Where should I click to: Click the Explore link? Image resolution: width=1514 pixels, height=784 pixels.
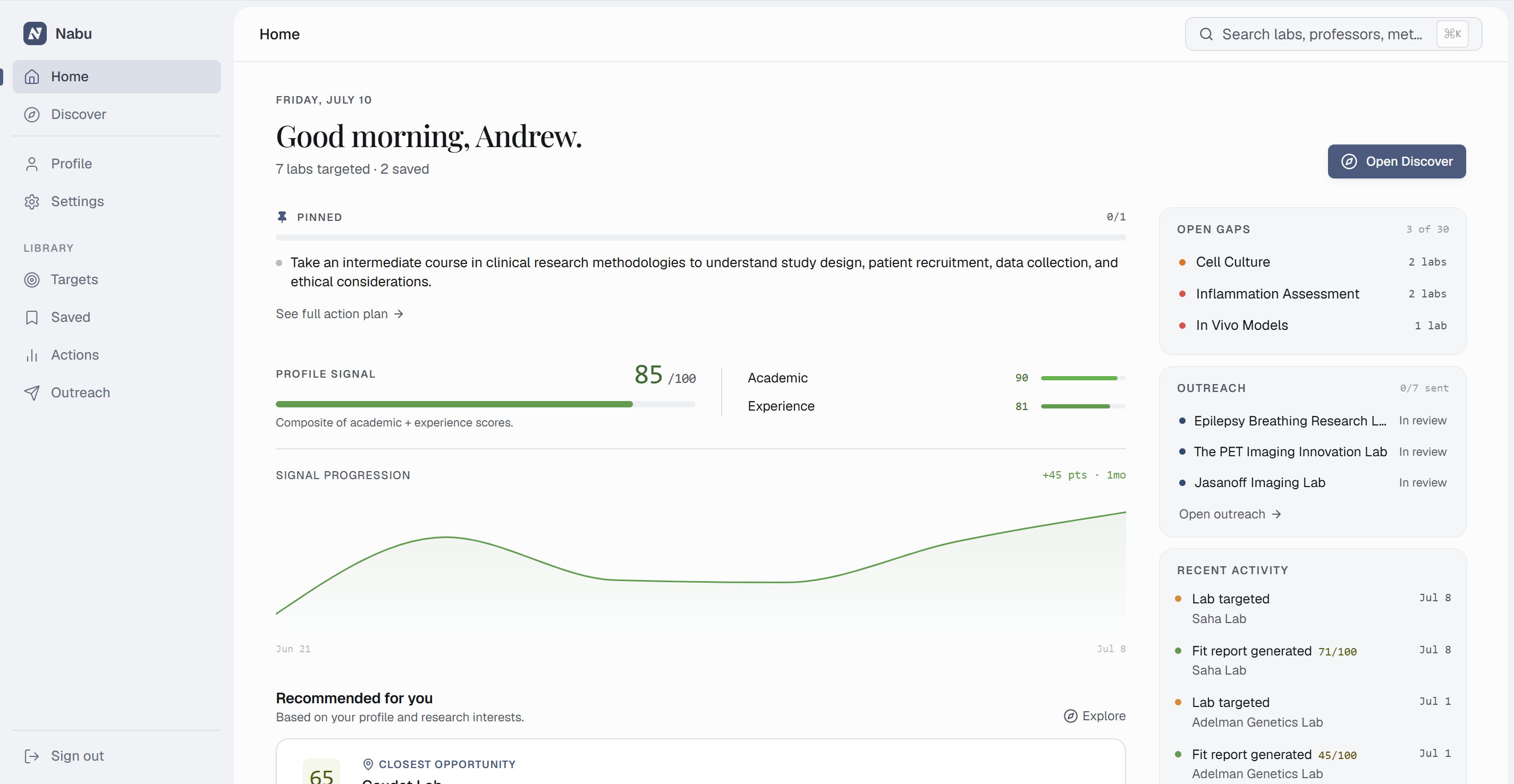click(1094, 716)
